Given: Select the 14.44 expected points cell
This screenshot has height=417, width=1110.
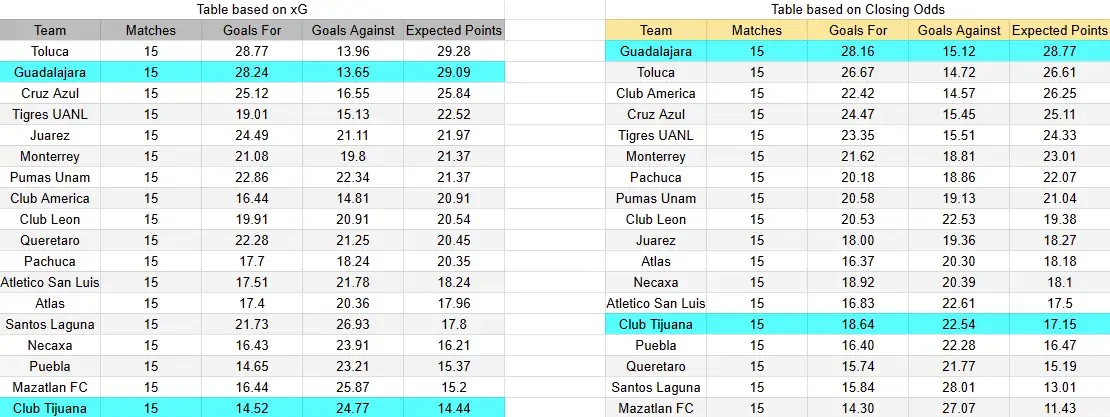Looking at the screenshot, I should click(x=454, y=409).
